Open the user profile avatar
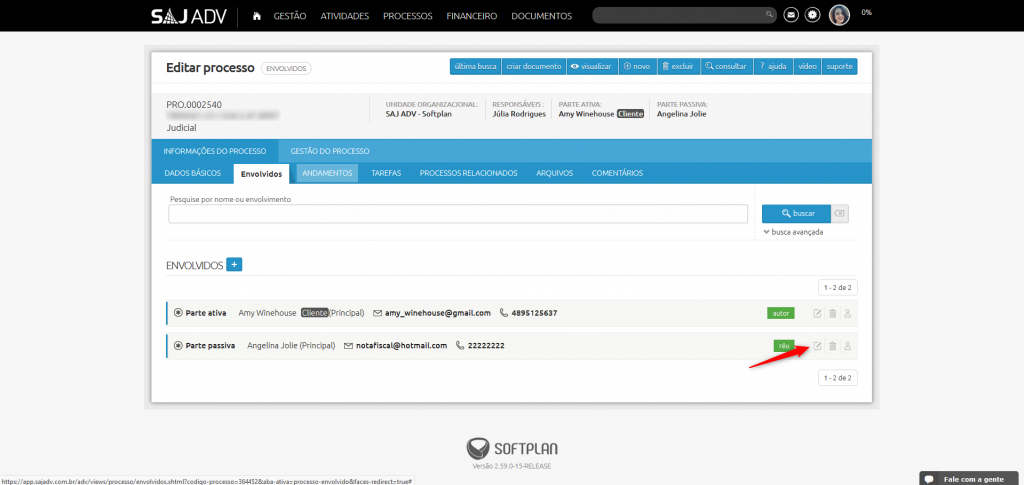This screenshot has height=485, width=1024. pos(840,15)
